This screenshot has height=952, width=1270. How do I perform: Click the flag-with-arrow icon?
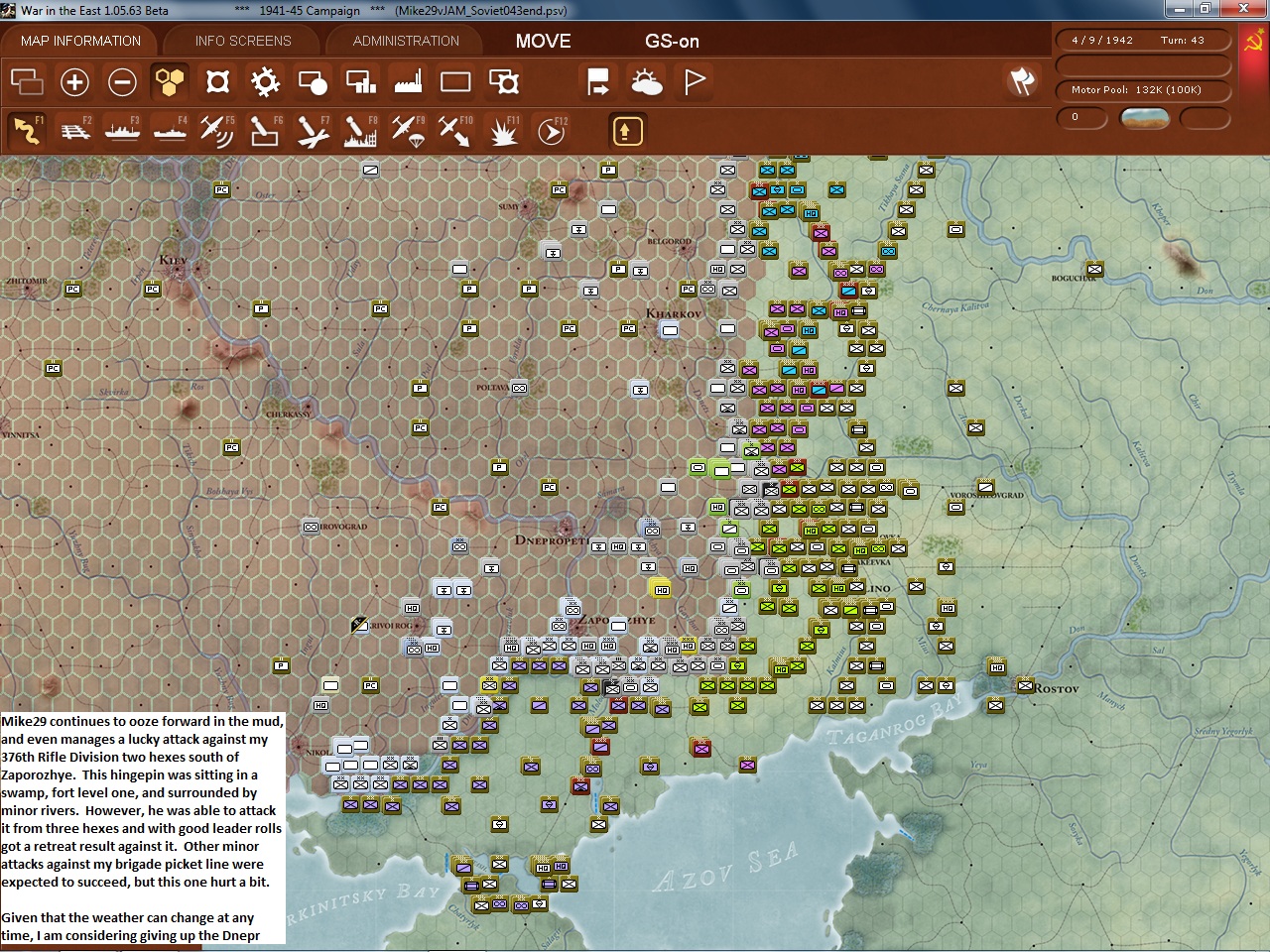point(598,81)
